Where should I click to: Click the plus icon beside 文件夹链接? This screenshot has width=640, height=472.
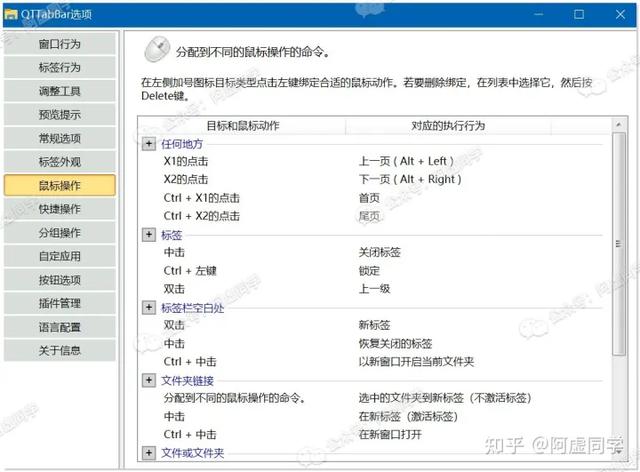(149, 380)
